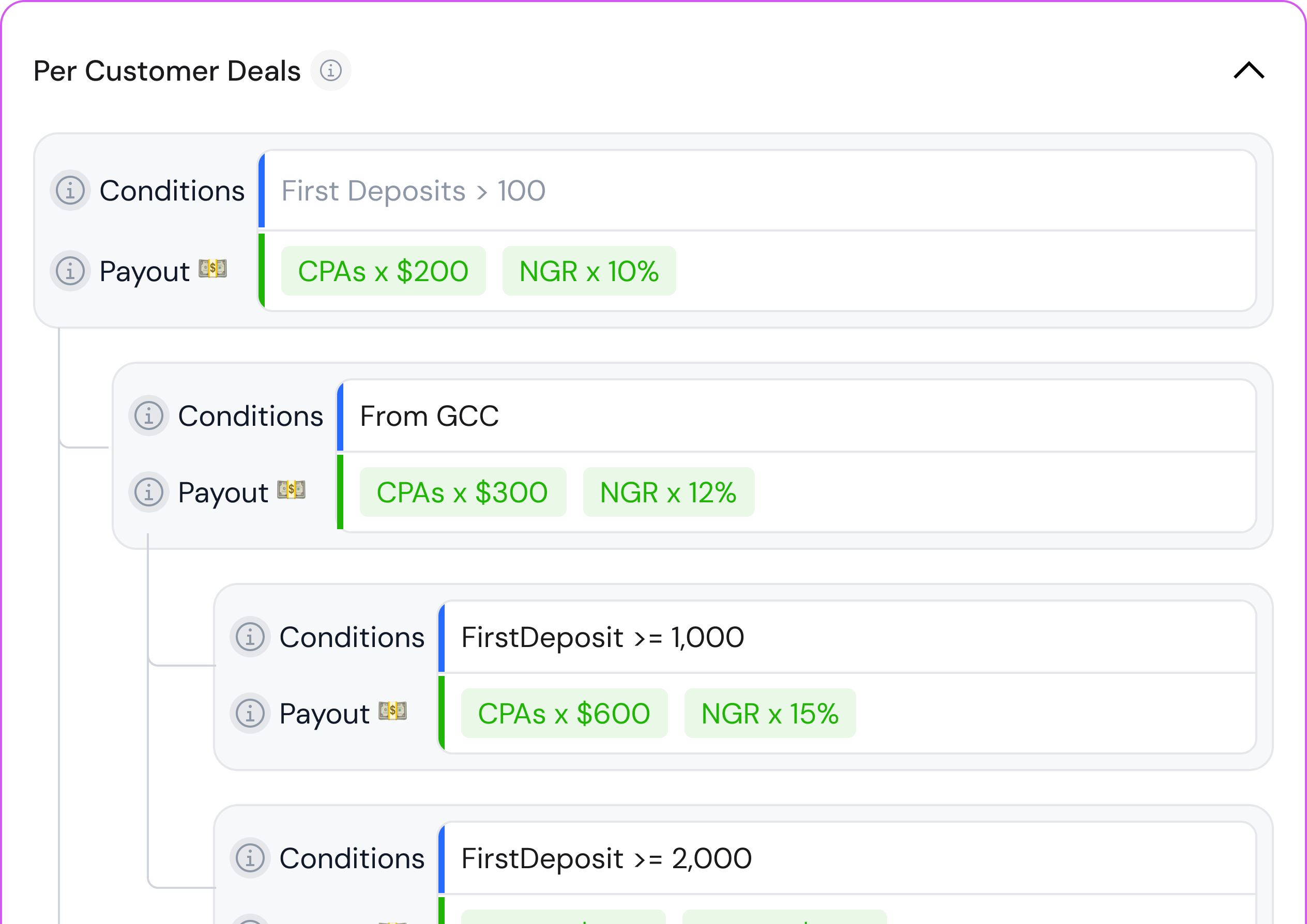Viewport: 1307px width, 924px height.
Task: Click the info icon beside FirstDeposit >= 1,000 Conditions
Action: [x=250, y=637]
